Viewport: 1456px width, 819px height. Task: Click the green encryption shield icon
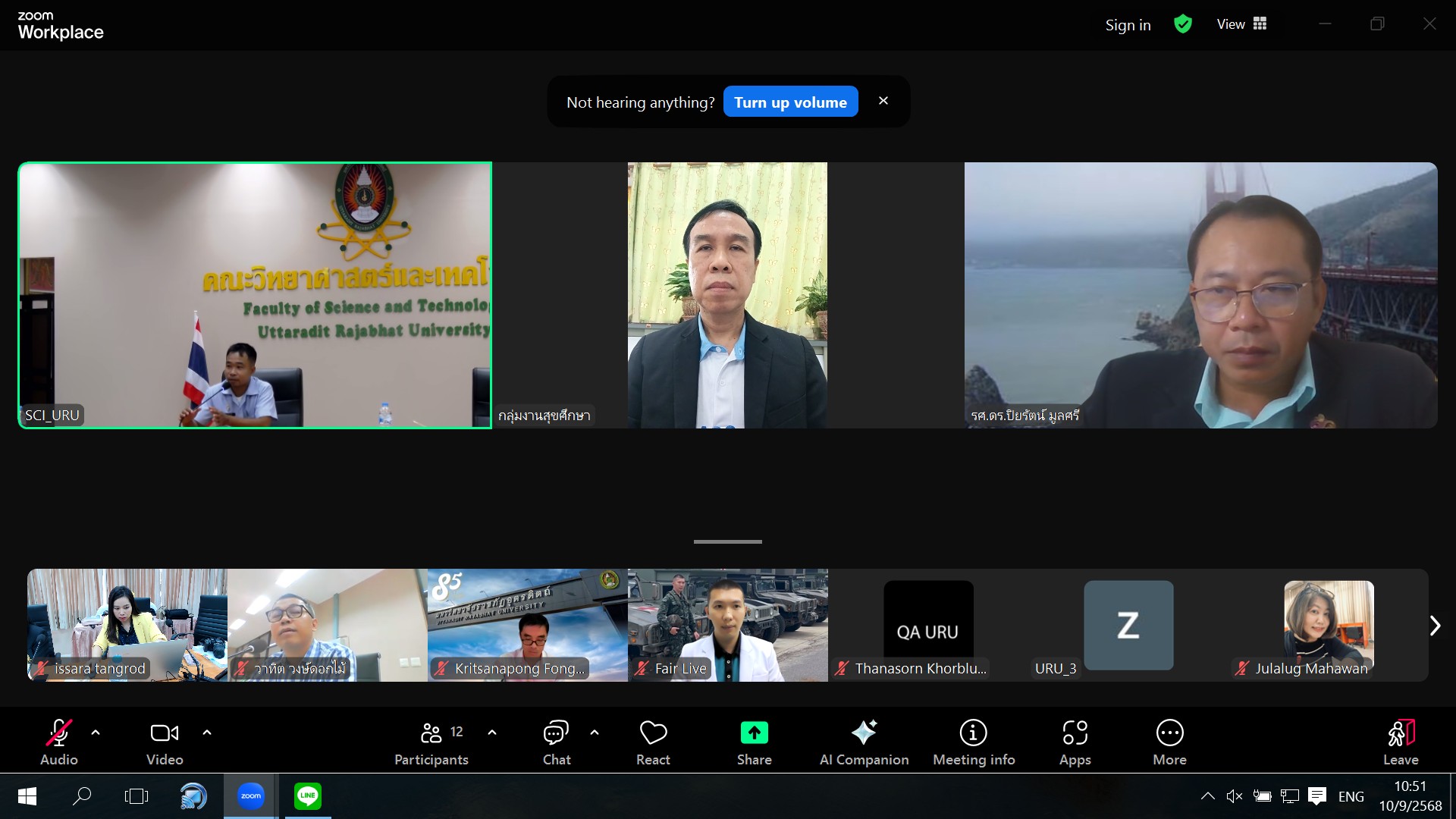tap(1182, 24)
